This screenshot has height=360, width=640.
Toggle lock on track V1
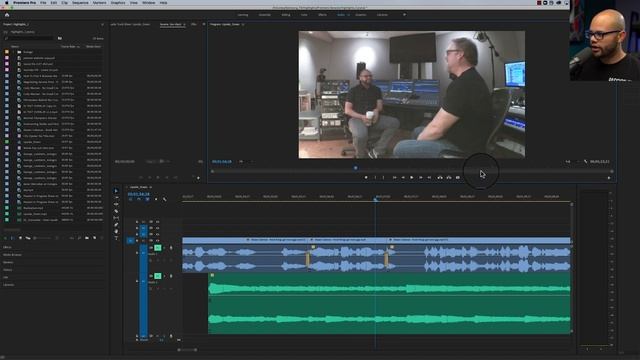[x=137, y=240]
